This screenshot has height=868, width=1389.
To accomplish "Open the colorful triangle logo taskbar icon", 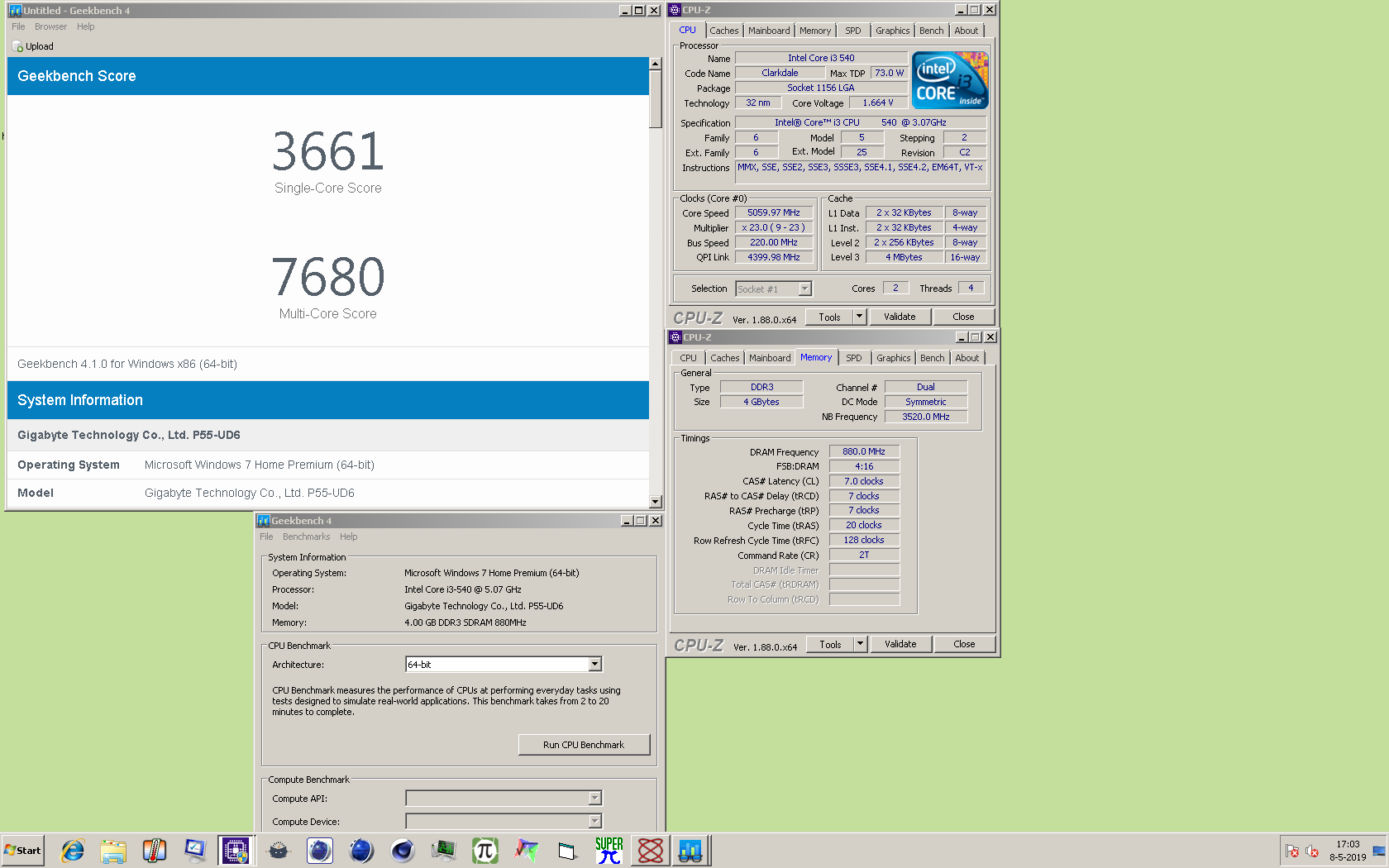I will [x=526, y=850].
